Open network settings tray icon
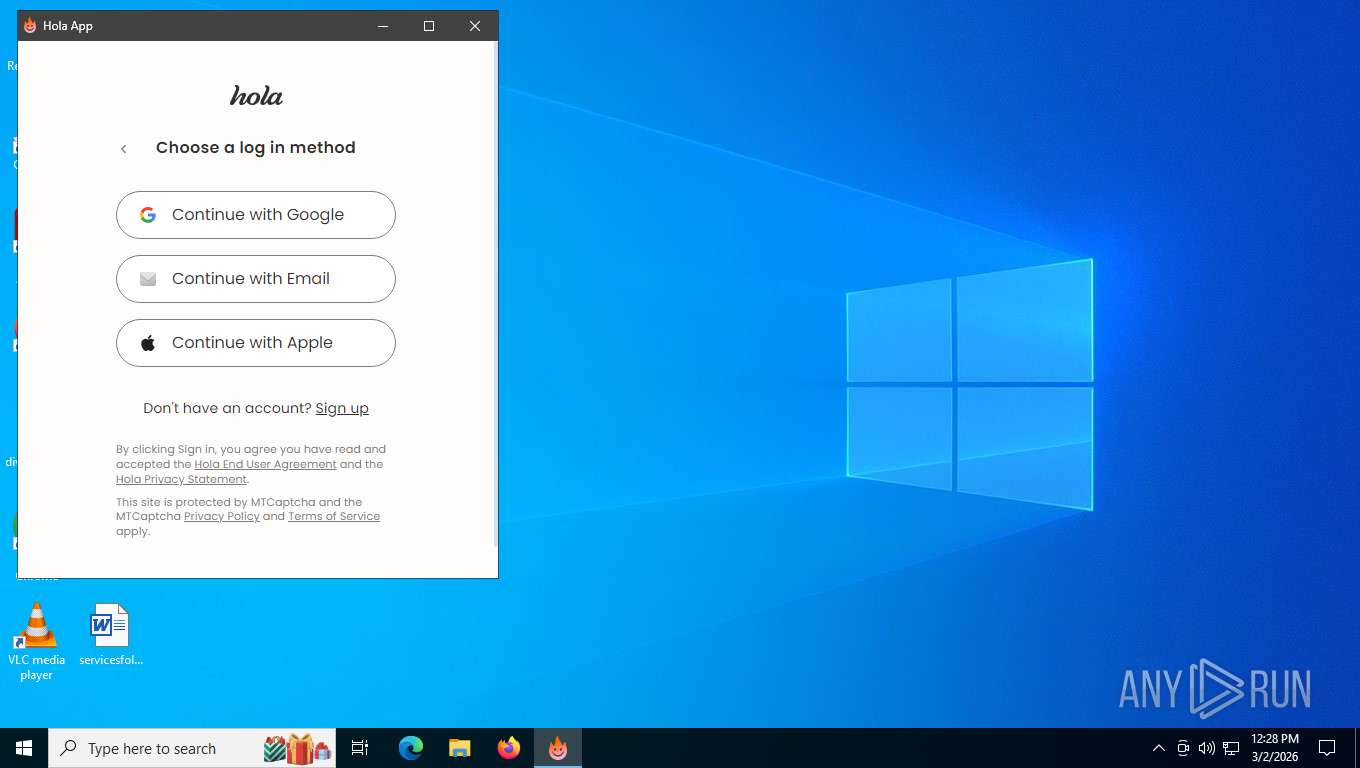The height and width of the screenshot is (768, 1360). 1231,748
